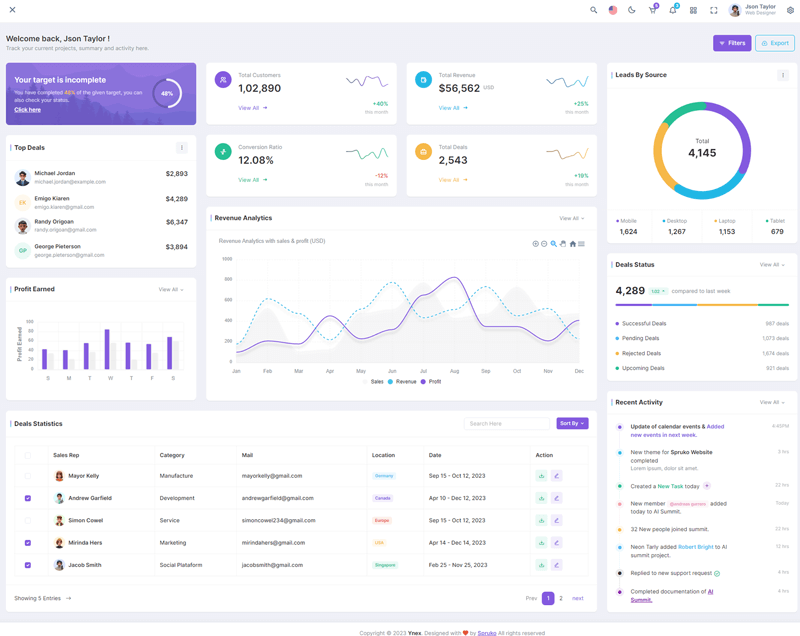Open the Sort By dropdown
Viewport: 800px width, 636px height.
572,423
